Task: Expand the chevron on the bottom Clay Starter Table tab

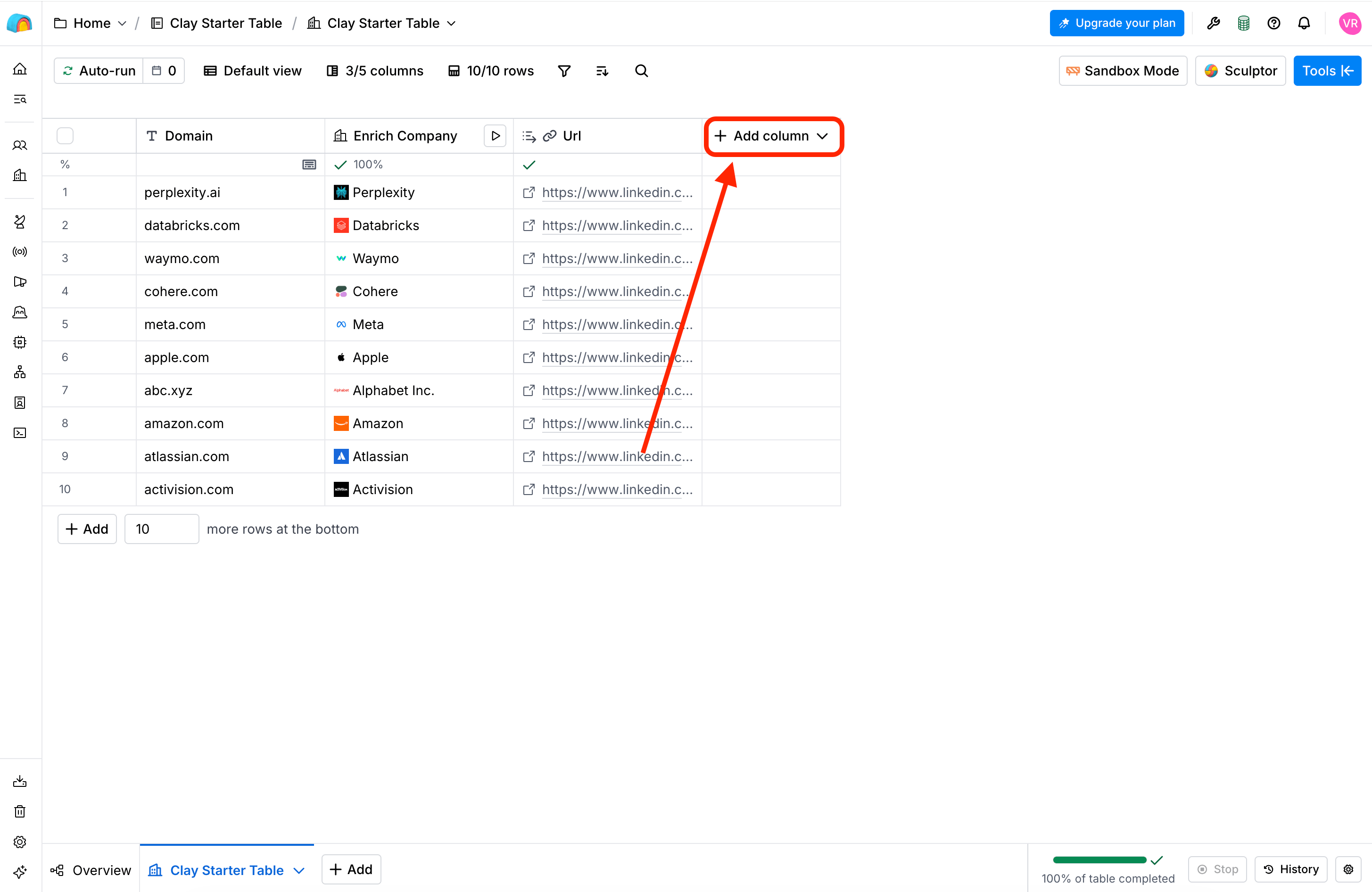Action: pyautogui.click(x=299, y=870)
